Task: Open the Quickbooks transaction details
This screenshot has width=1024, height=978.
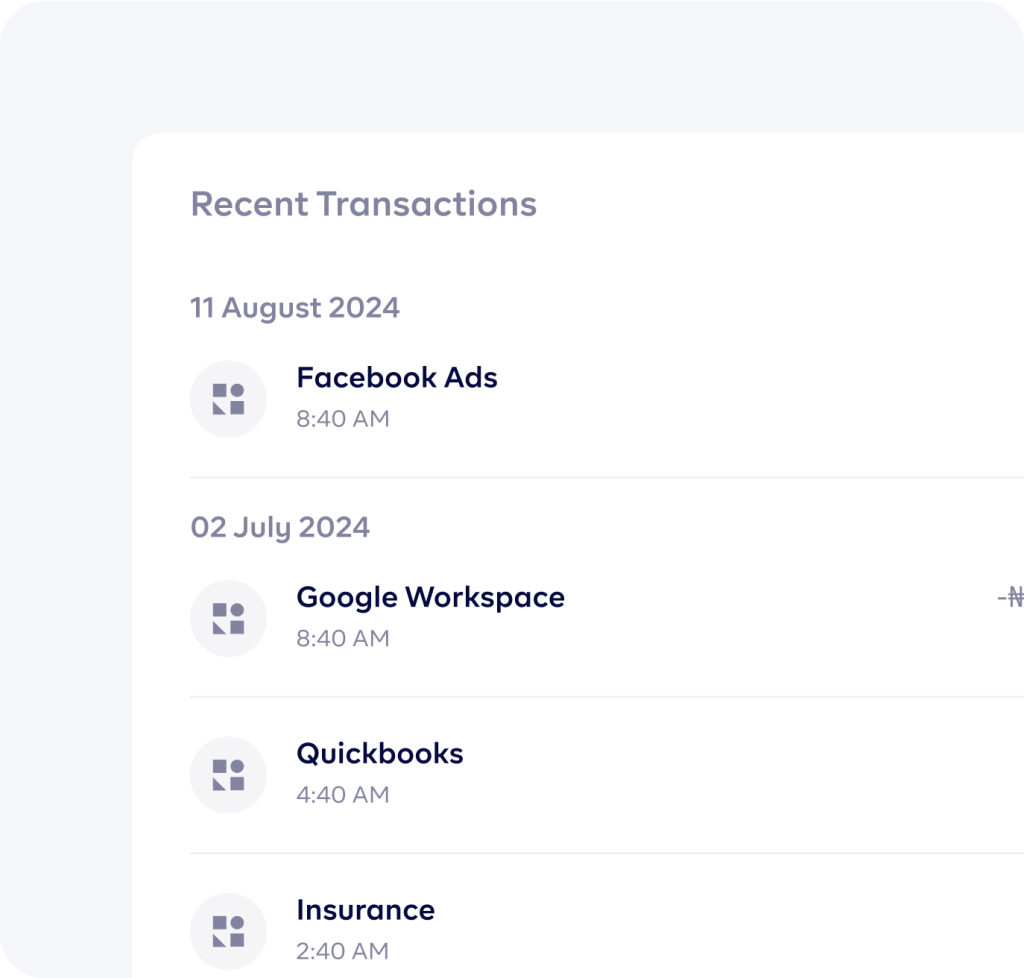Action: point(380,754)
